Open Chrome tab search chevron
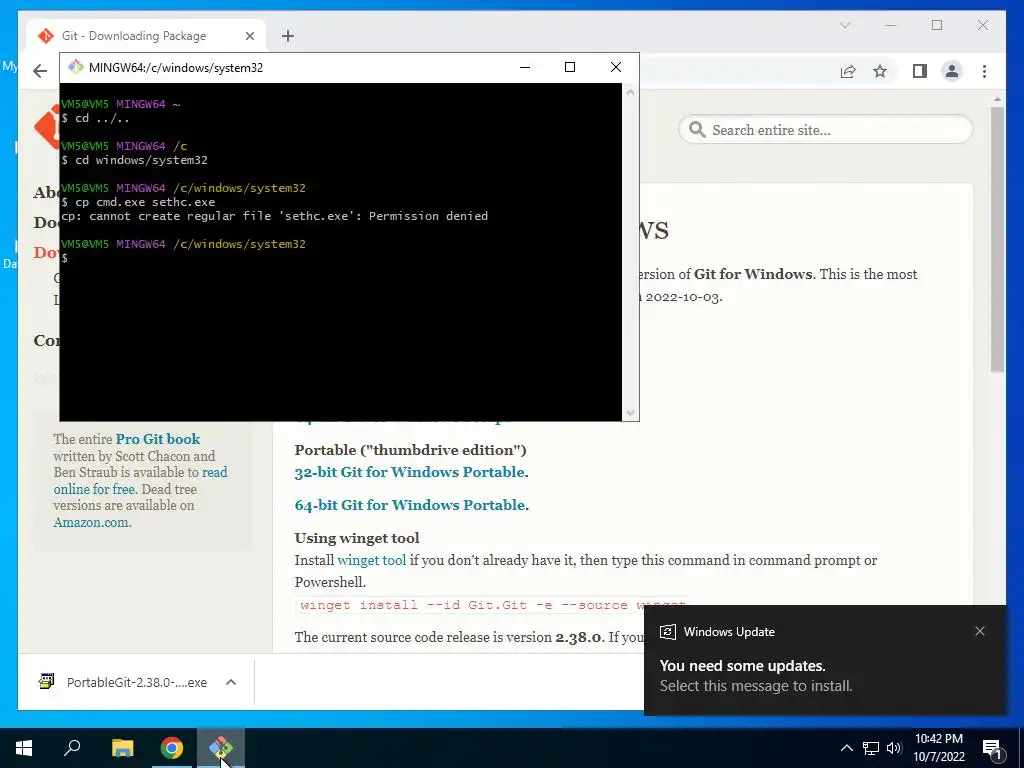The image size is (1024, 768). pyautogui.click(x=845, y=25)
